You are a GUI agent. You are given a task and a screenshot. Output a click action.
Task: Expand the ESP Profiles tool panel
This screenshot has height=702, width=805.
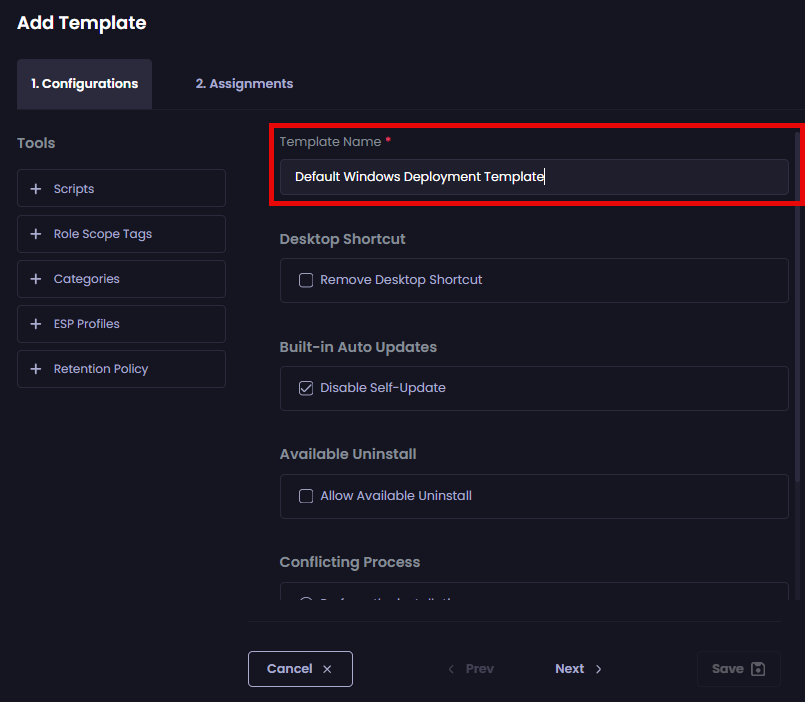point(121,324)
